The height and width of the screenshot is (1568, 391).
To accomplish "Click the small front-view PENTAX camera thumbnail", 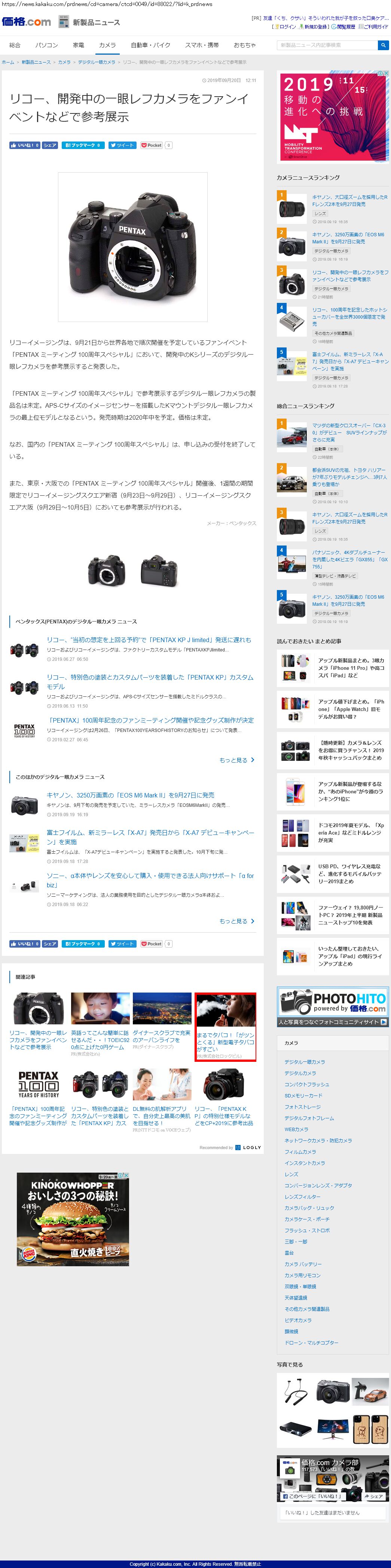I will point(106,571).
